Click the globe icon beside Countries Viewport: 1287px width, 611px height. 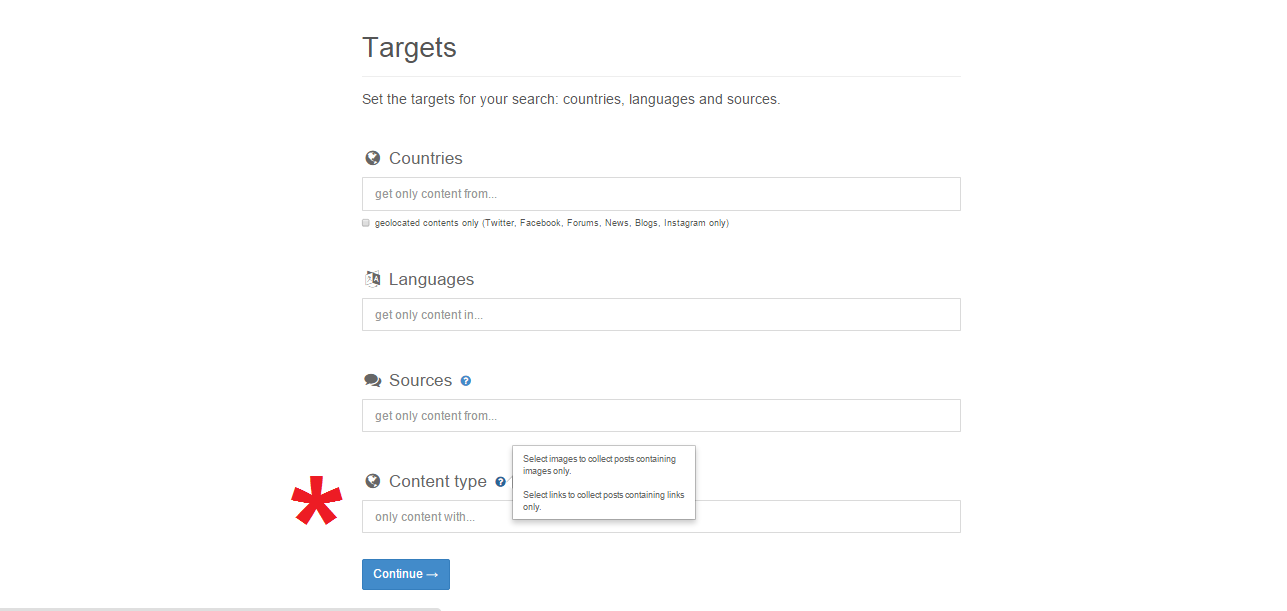[x=373, y=158]
